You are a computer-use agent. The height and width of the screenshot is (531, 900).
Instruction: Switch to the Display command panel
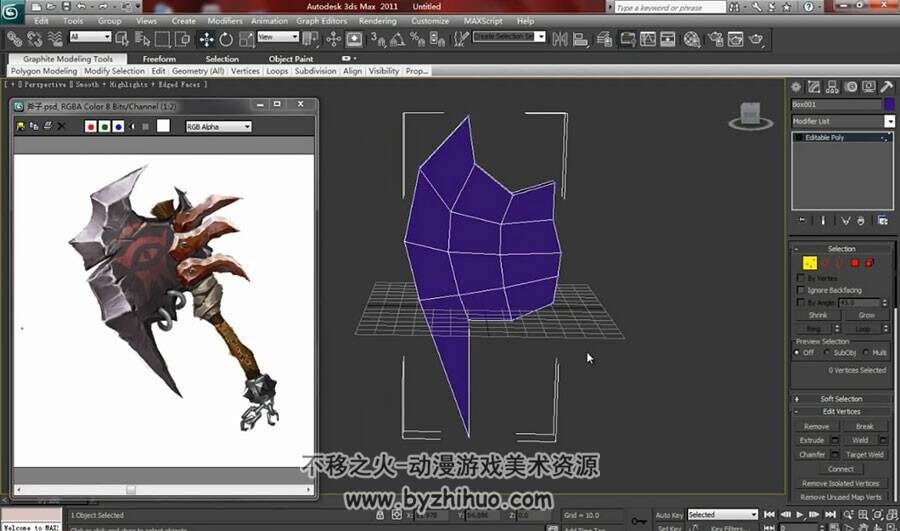coord(869,87)
